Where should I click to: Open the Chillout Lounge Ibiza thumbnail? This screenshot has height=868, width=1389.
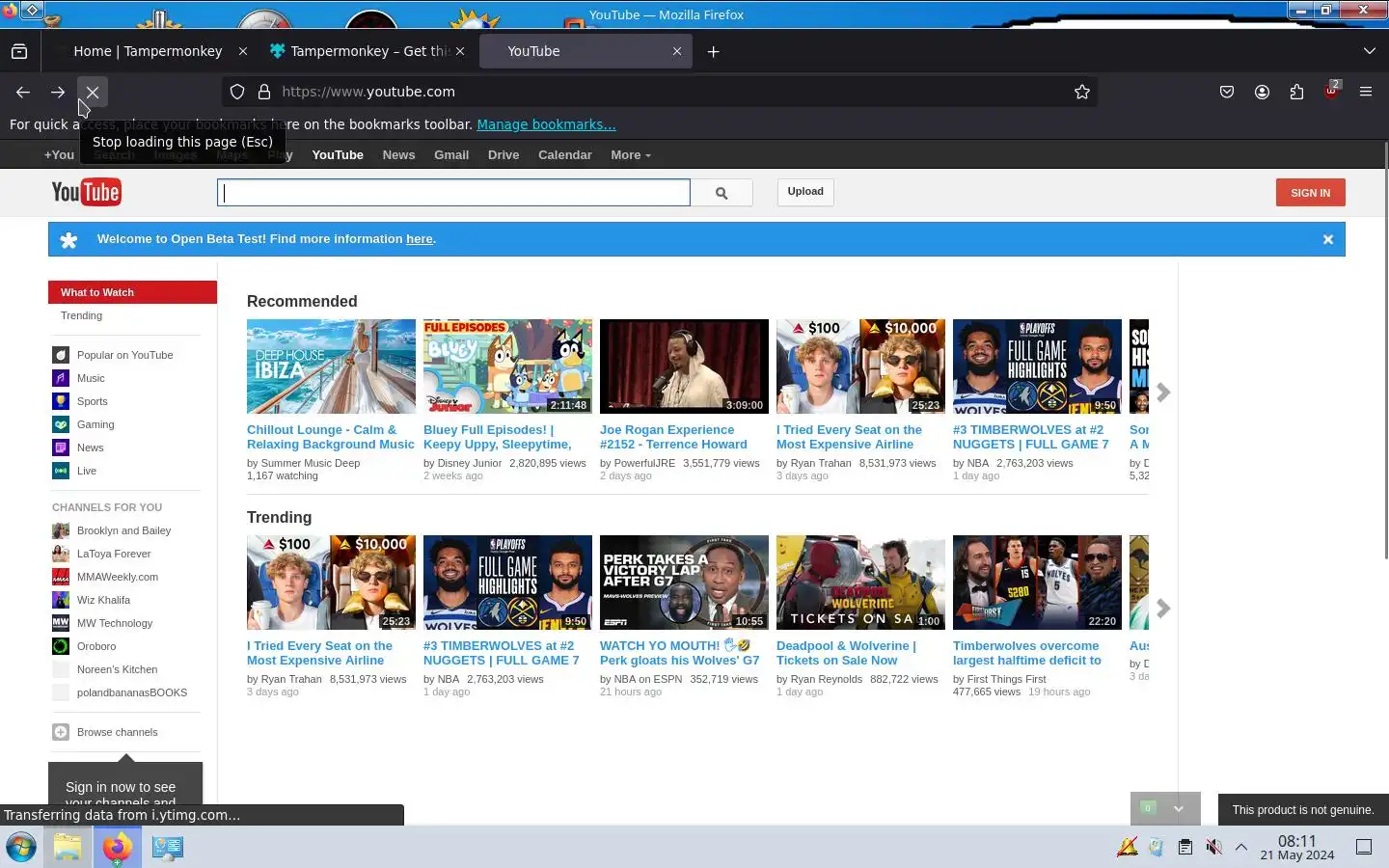[x=331, y=366]
